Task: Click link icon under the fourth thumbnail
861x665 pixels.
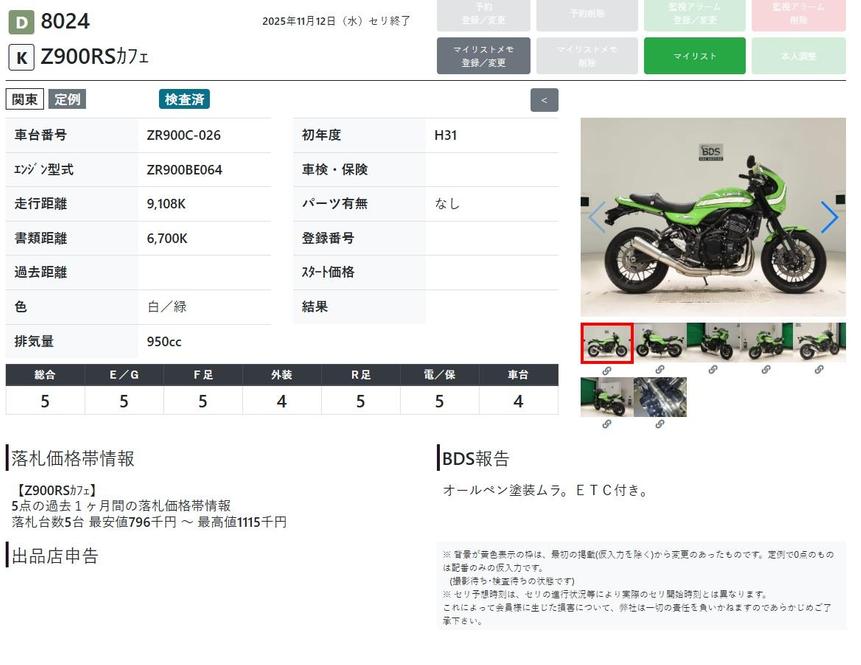Action: click(x=766, y=370)
